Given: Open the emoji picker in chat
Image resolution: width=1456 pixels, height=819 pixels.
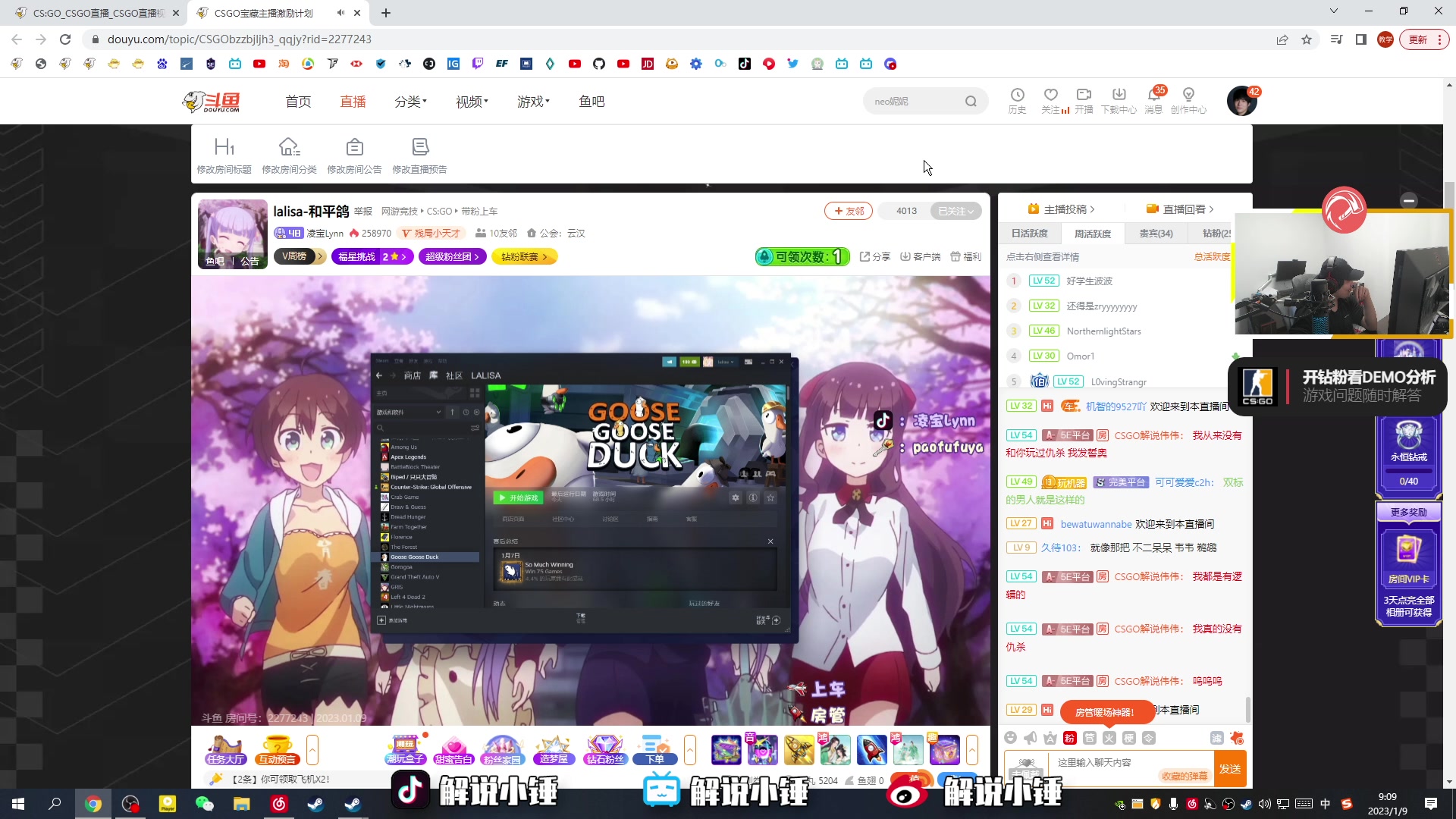Looking at the screenshot, I should click(x=1011, y=738).
